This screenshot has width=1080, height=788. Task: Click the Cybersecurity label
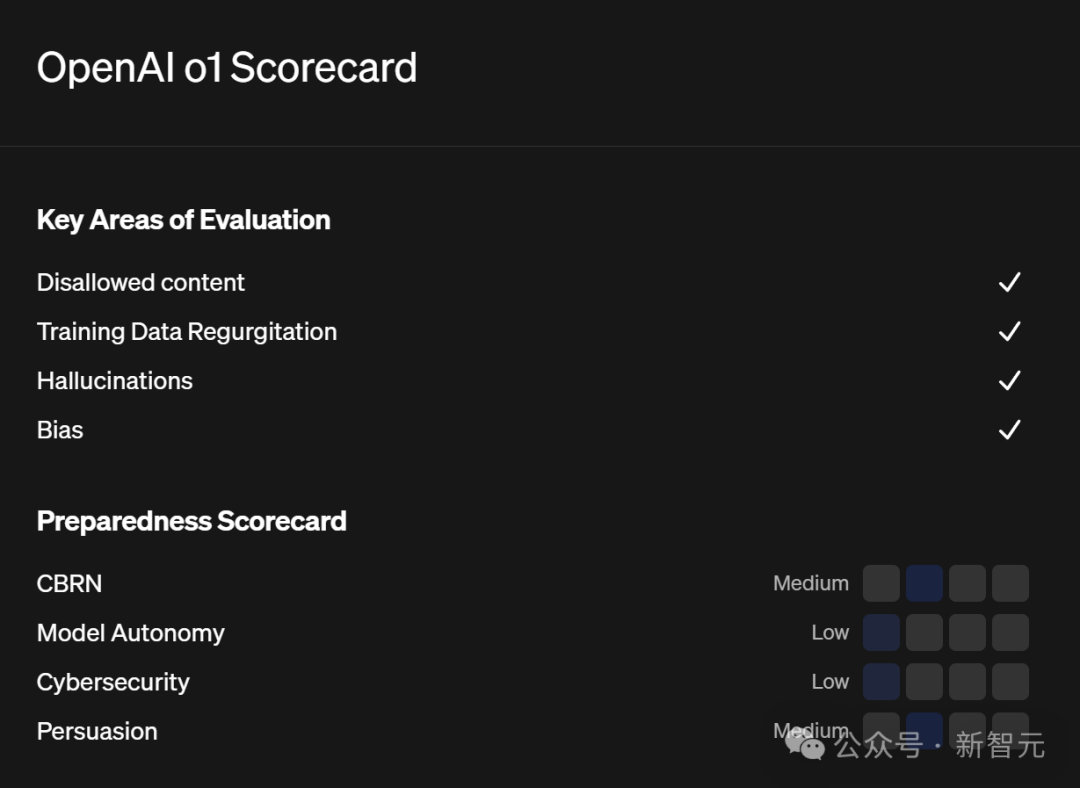[113, 682]
